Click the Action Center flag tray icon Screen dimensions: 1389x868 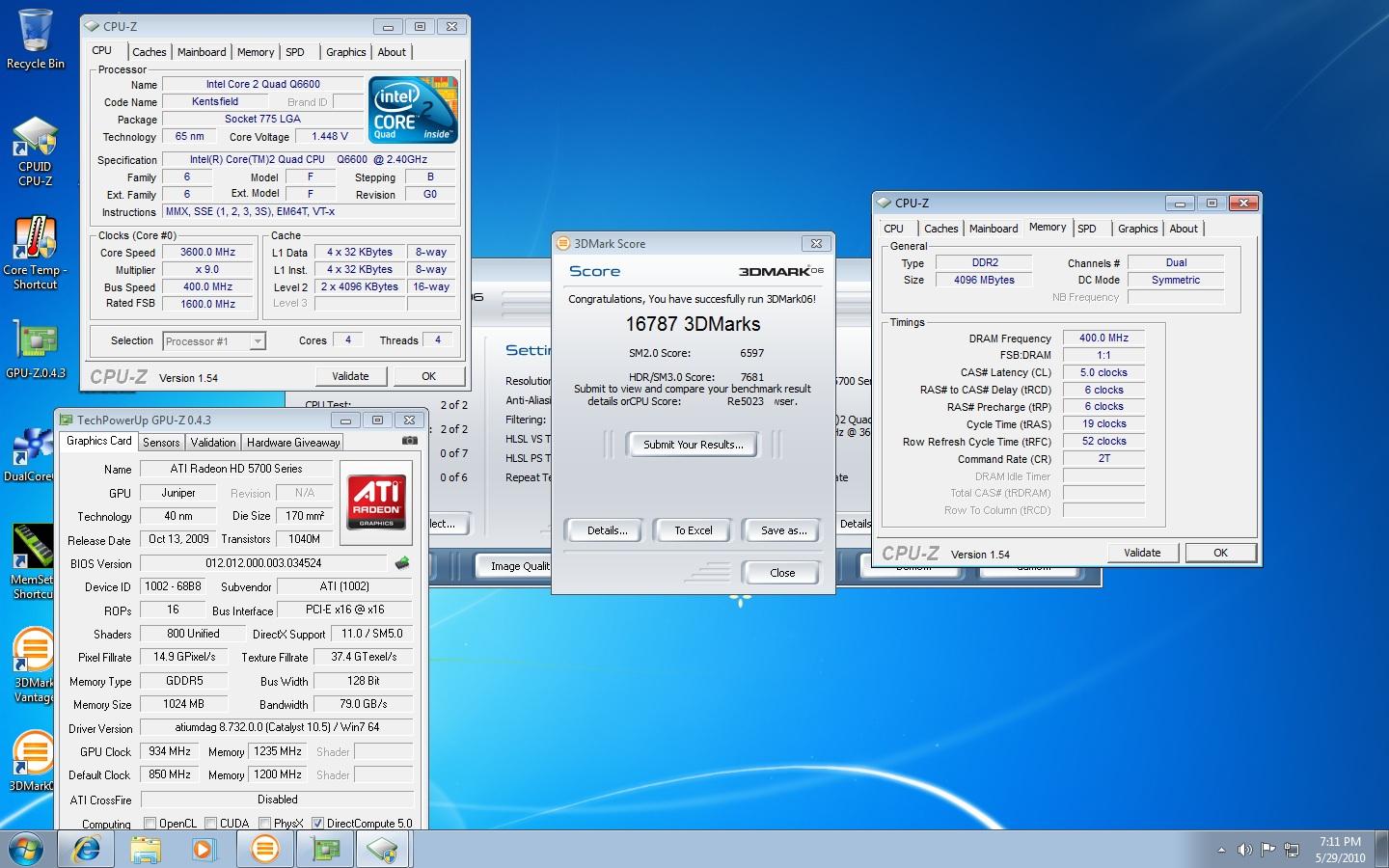(1267, 850)
